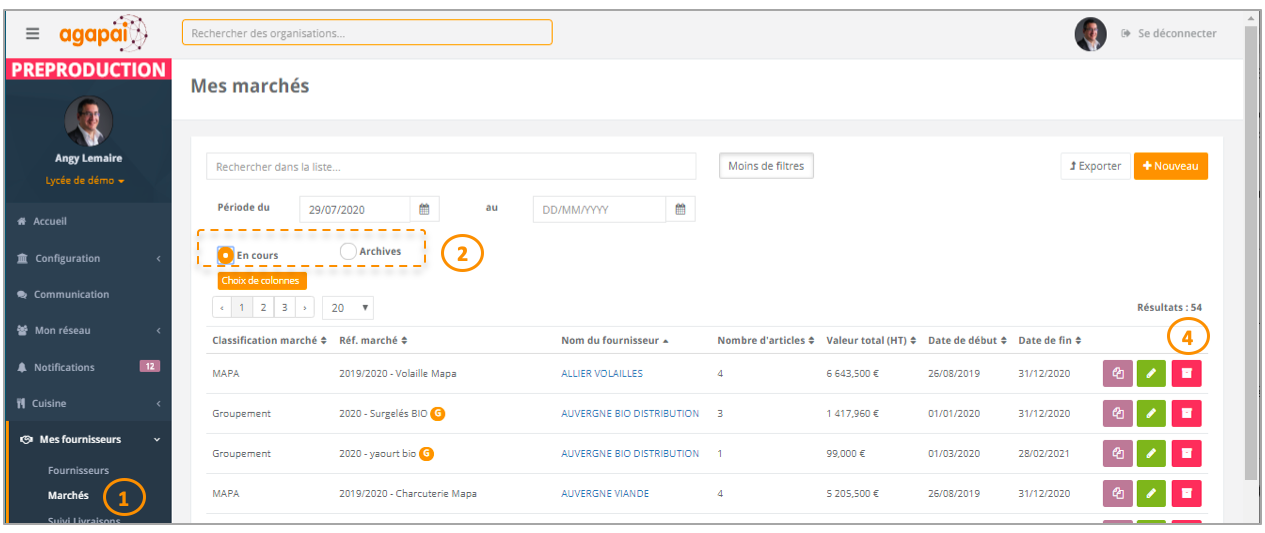Expand Cuisine sidebar menu
The image size is (1265, 533).
click(x=88, y=403)
